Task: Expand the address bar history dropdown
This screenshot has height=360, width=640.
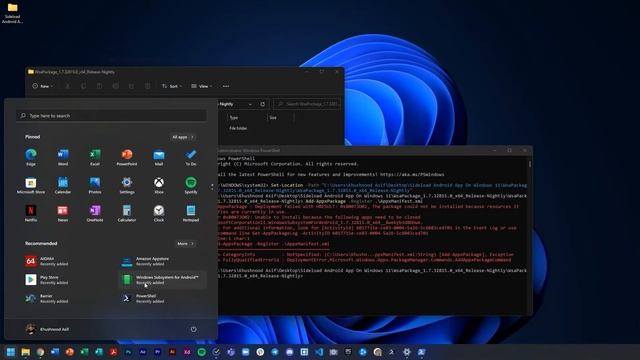Action: tap(250, 104)
